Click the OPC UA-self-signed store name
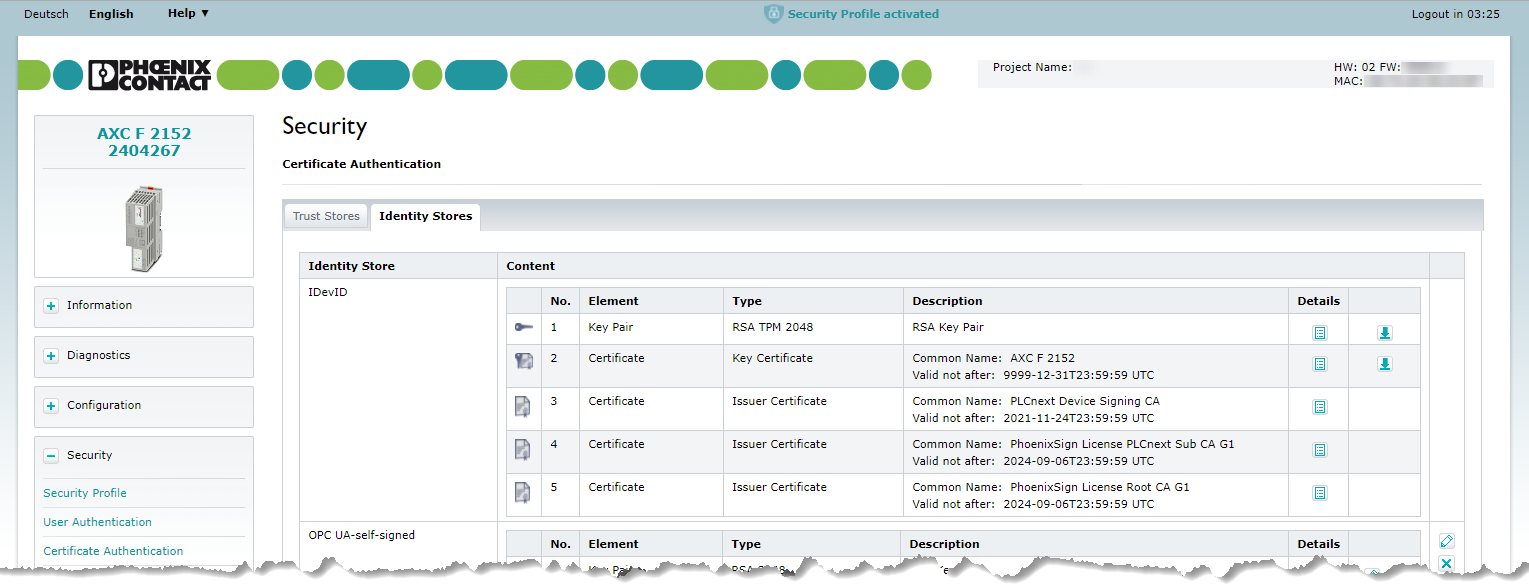Viewport: 1529px width, 584px height. click(362, 535)
